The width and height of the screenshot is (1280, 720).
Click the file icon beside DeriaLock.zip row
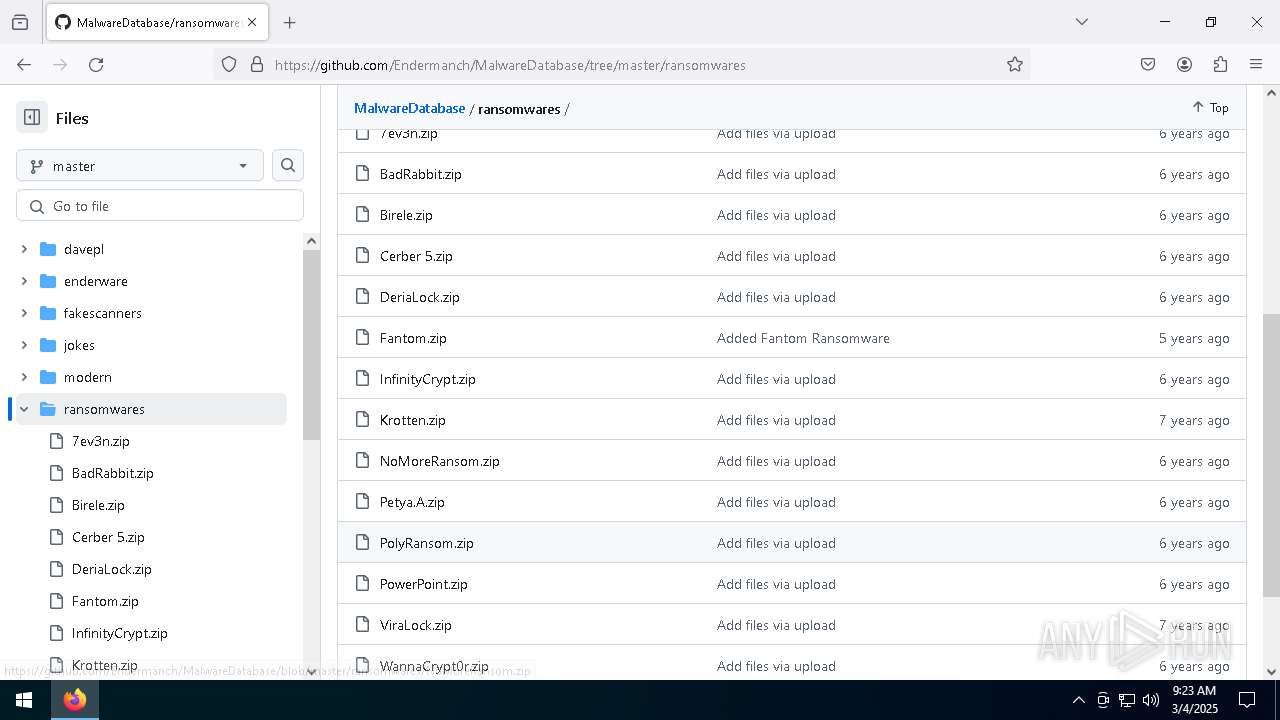(362, 297)
